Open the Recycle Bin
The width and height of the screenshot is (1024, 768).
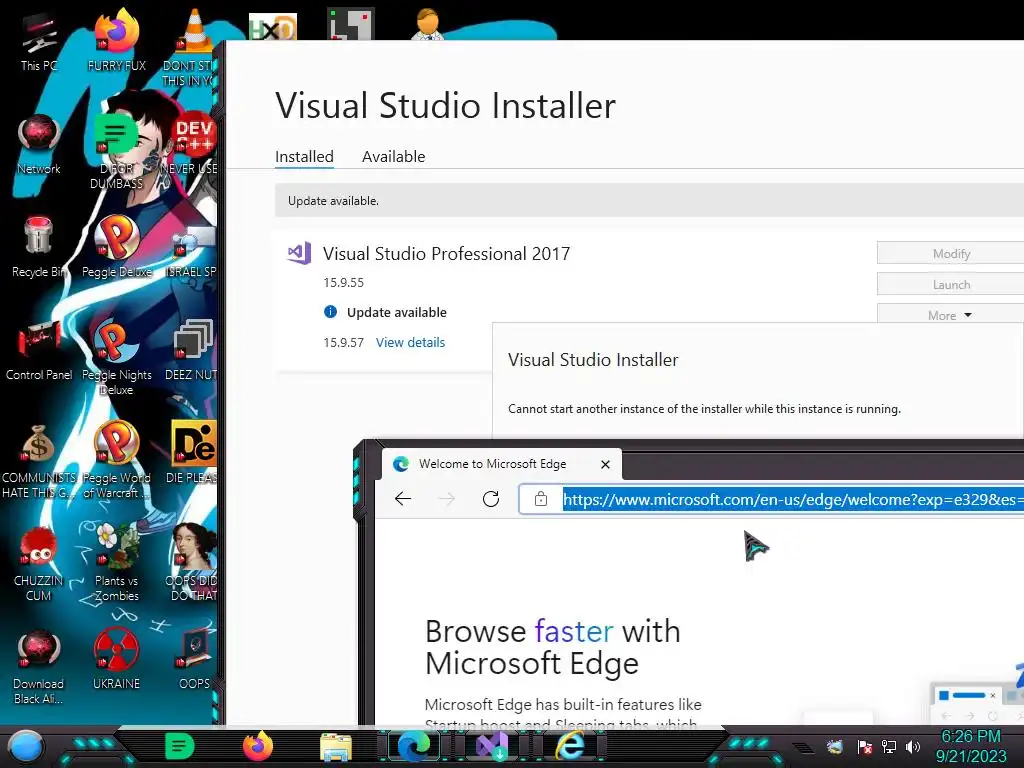click(x=39, y=247)
